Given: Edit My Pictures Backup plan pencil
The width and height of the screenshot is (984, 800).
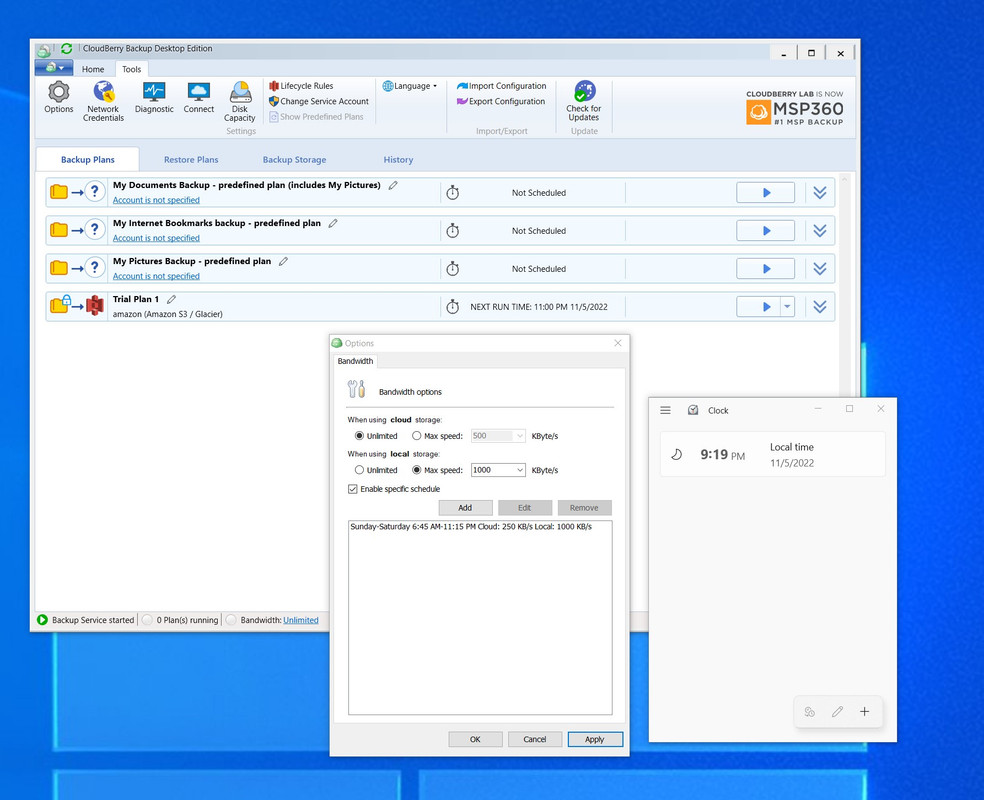Looking at the screenshot, I should [283, 261].
